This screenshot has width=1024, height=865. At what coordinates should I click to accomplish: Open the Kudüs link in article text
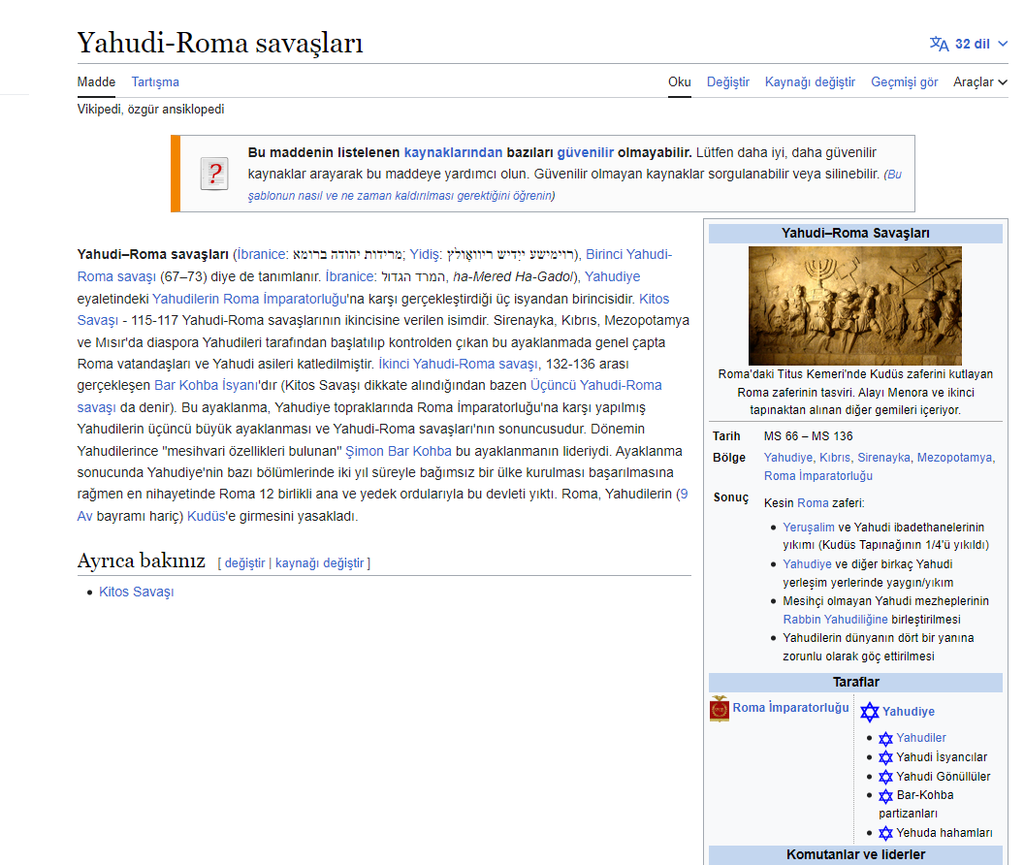pyautogui.click(x=206, y=516)
